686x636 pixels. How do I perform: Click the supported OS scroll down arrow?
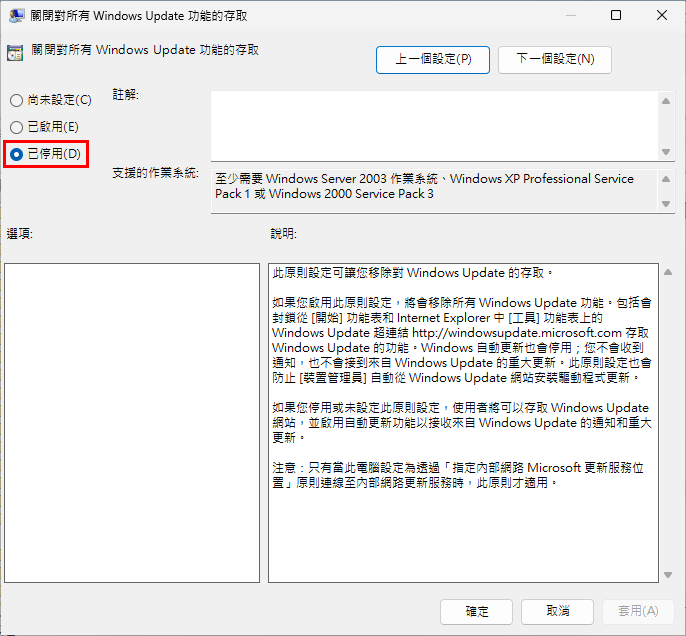pos(666,204)
